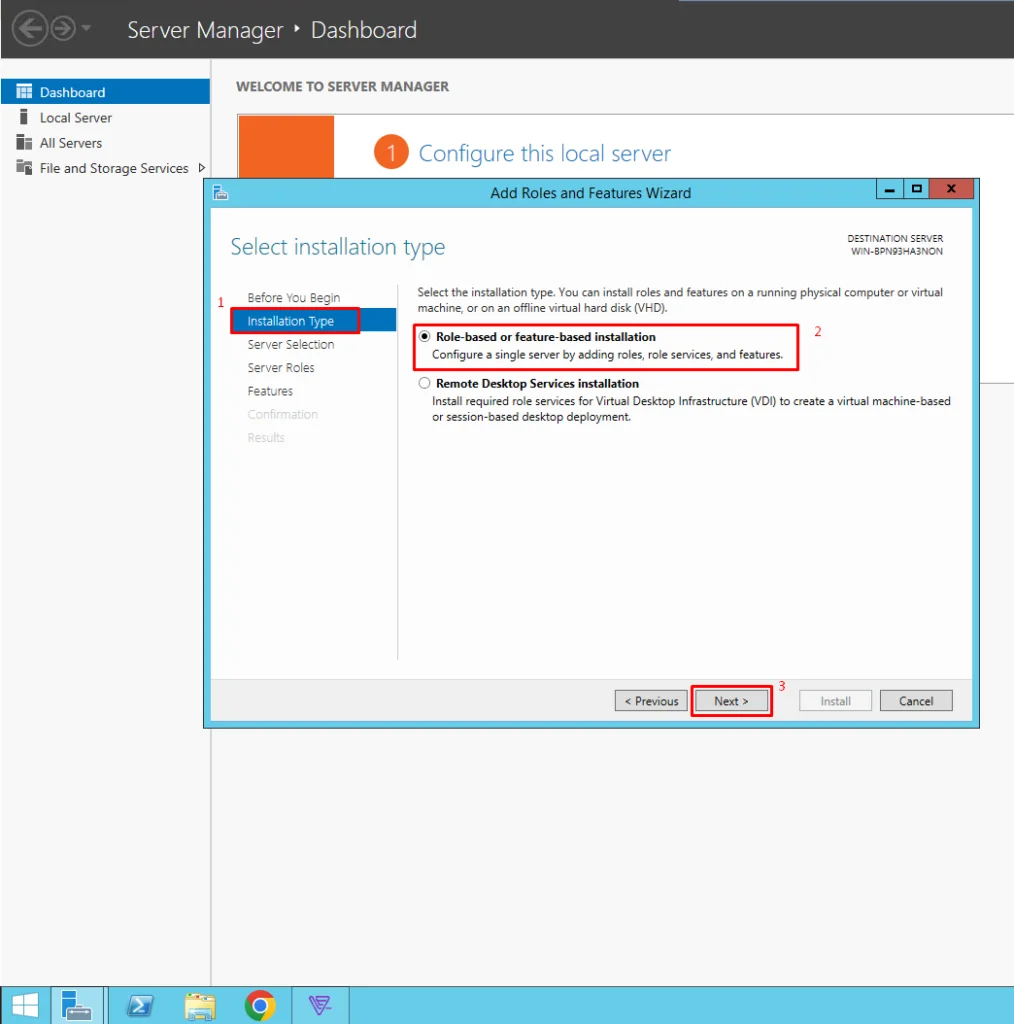Viewport: 1014px width, 1024px height.
Task: Close the wizard with the red X
Action: point(951,189)
